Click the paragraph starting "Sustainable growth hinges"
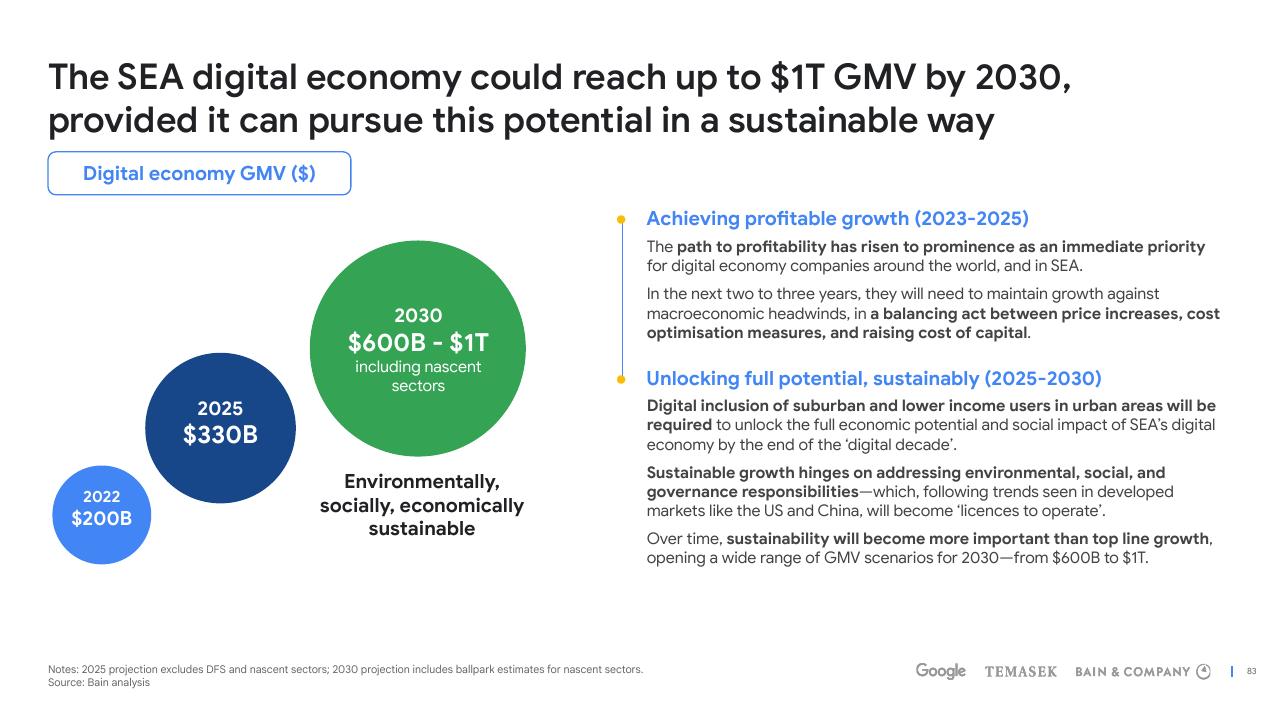The width and height of the screenshot is (1280, 720). (910, 492)
